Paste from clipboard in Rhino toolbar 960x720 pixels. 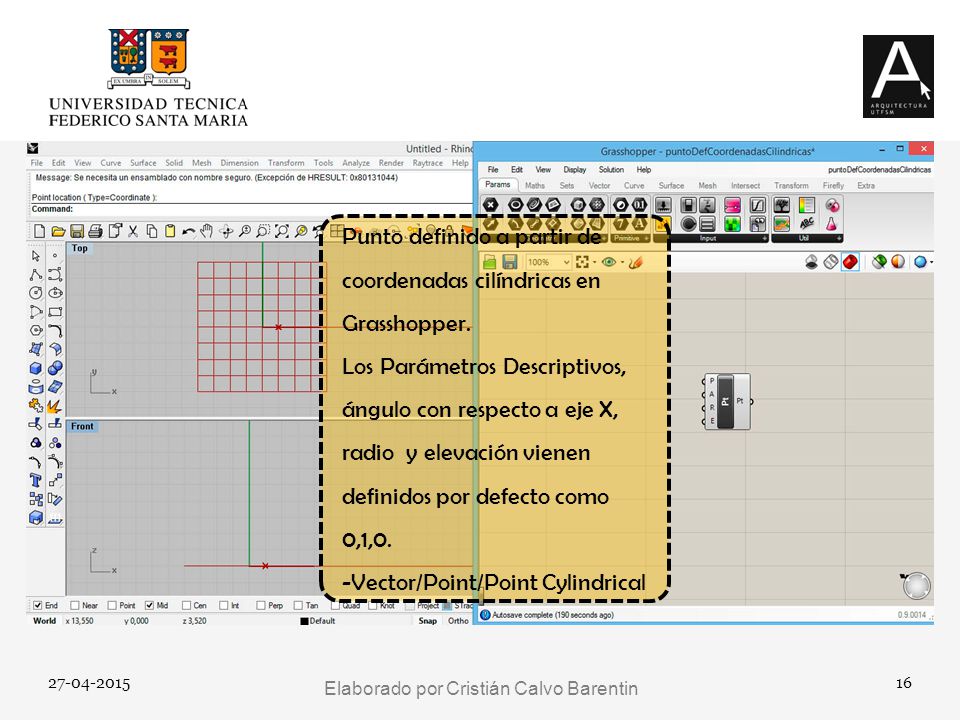170,231
